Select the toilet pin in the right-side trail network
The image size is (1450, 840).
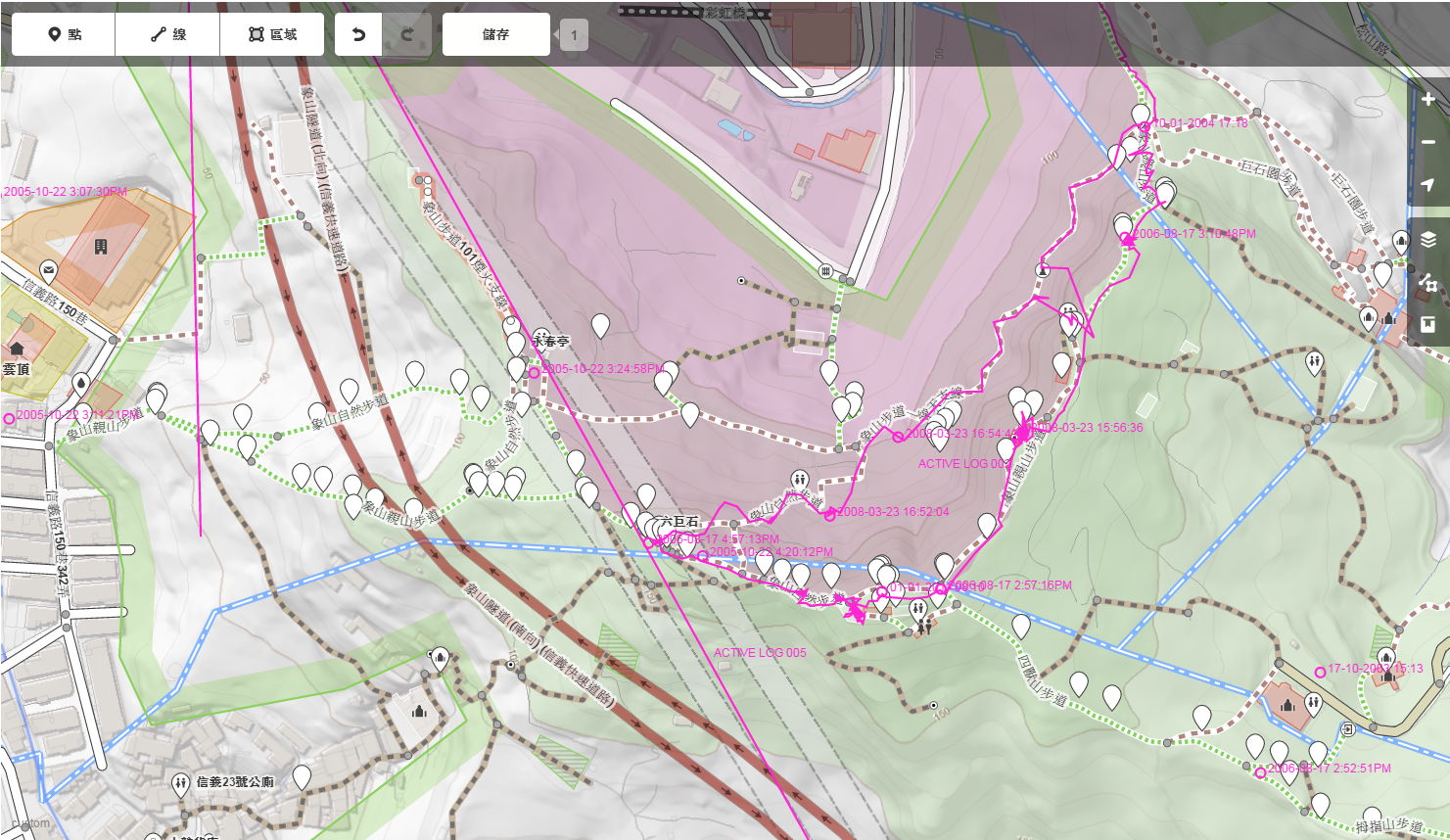point(1314,363)
